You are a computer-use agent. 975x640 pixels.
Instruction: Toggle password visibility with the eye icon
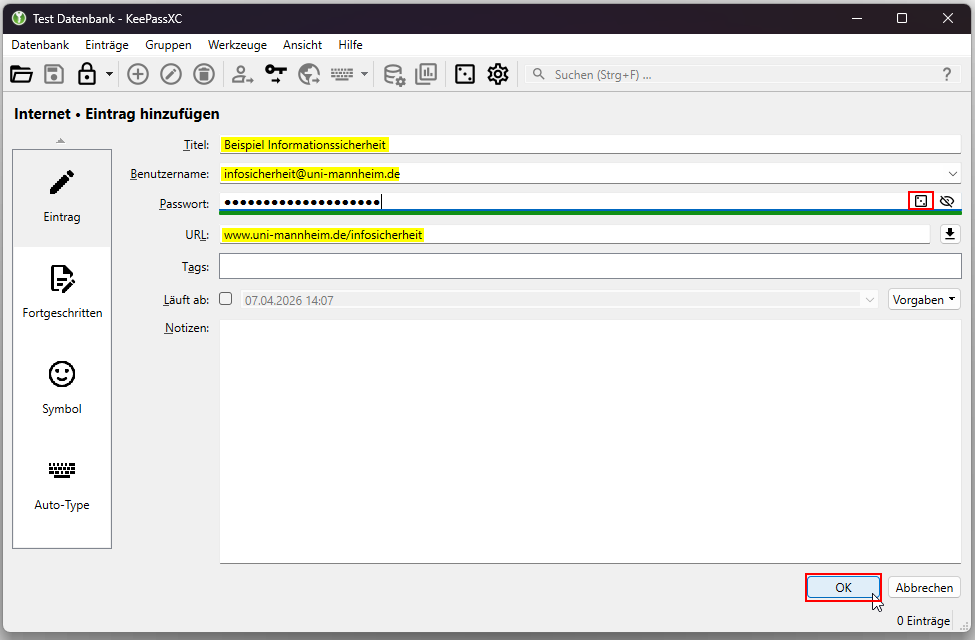pos(947,201)
